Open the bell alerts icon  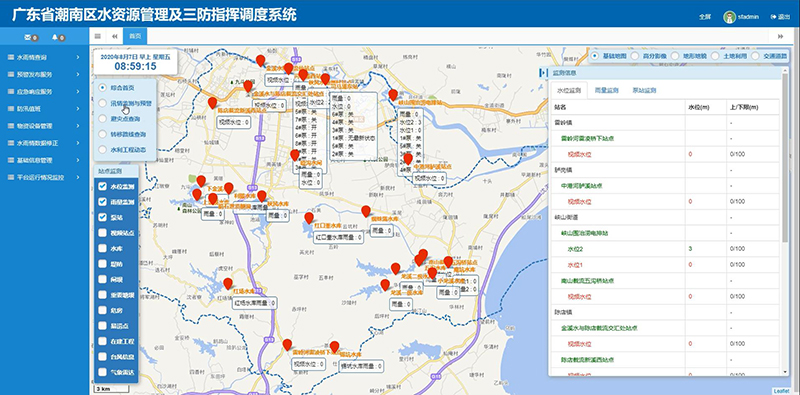[55, 37]
